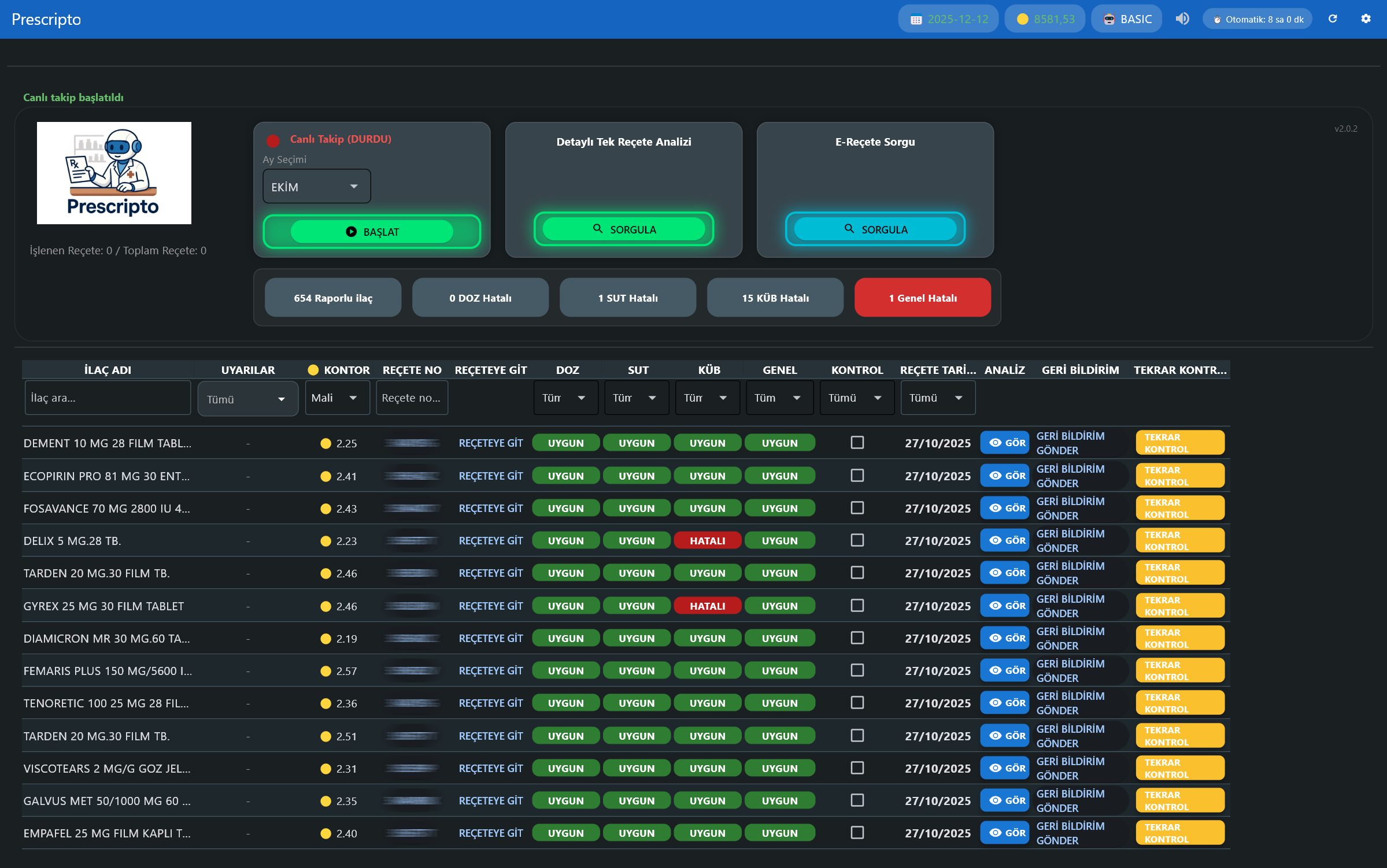Toggle KONTROL checkbox for EMPAFEL row
1387x868 pixels.
[x=857, y=833]
